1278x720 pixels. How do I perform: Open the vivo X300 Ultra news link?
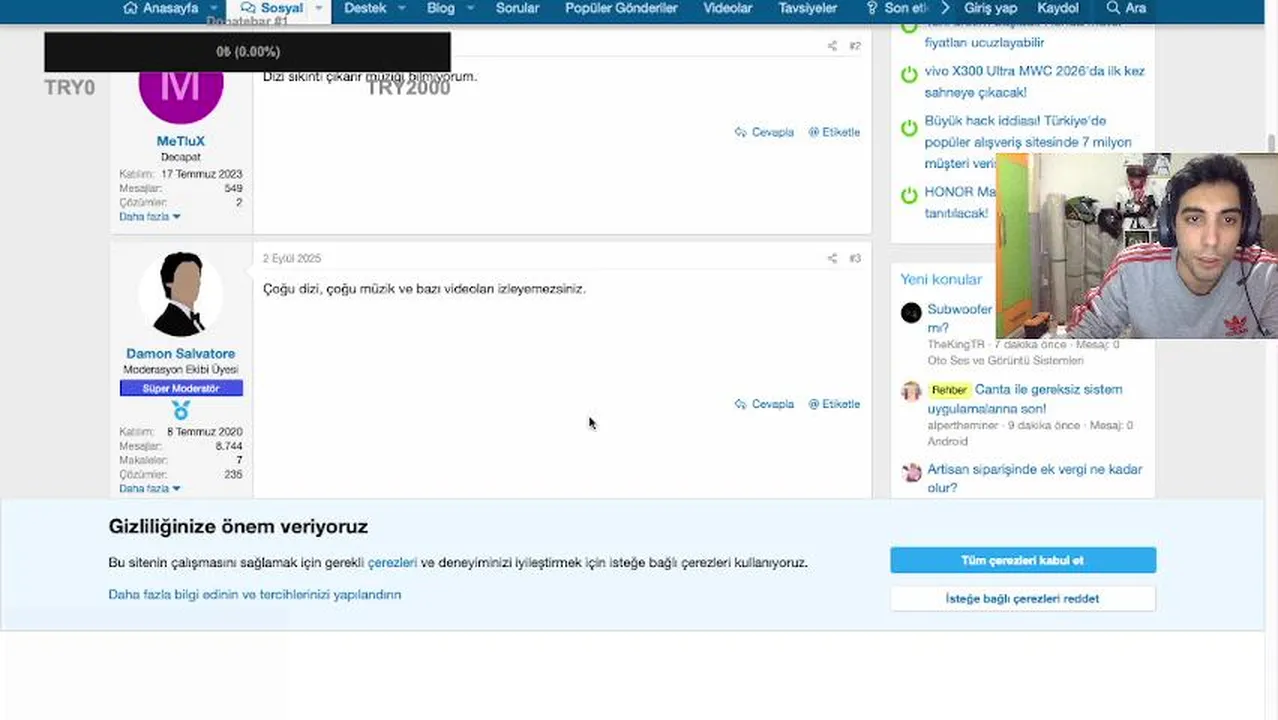click(x=1034, y=82)
